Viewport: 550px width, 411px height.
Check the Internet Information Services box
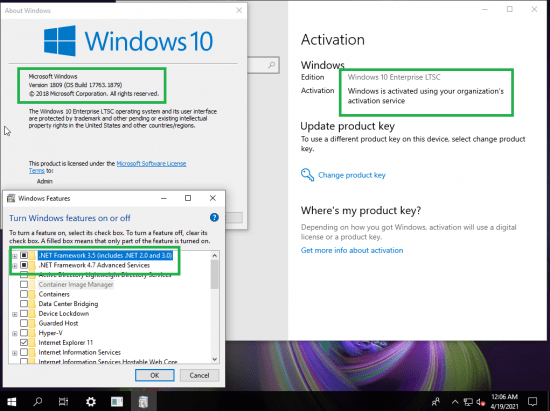24,352
